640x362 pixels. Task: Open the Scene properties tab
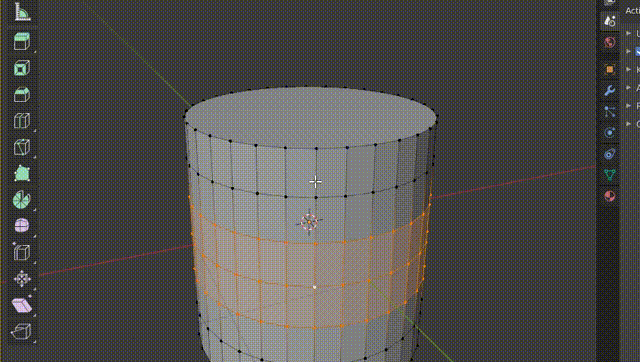pyautogui.click(x=609, y=21)
